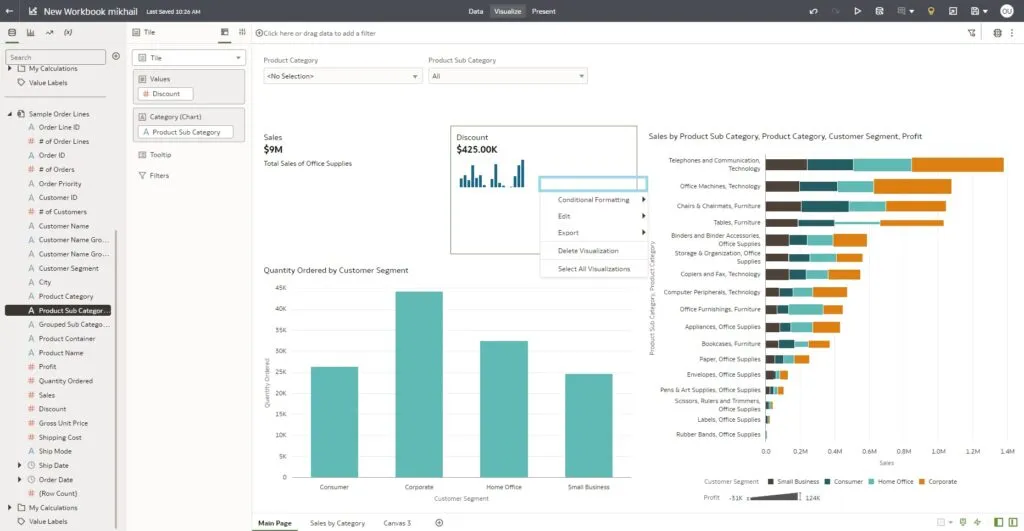Image resolution: width=1024 pixels, height=531 pixels.
Task: Add a new canvas with the plus icon
Action: [438, 523]
